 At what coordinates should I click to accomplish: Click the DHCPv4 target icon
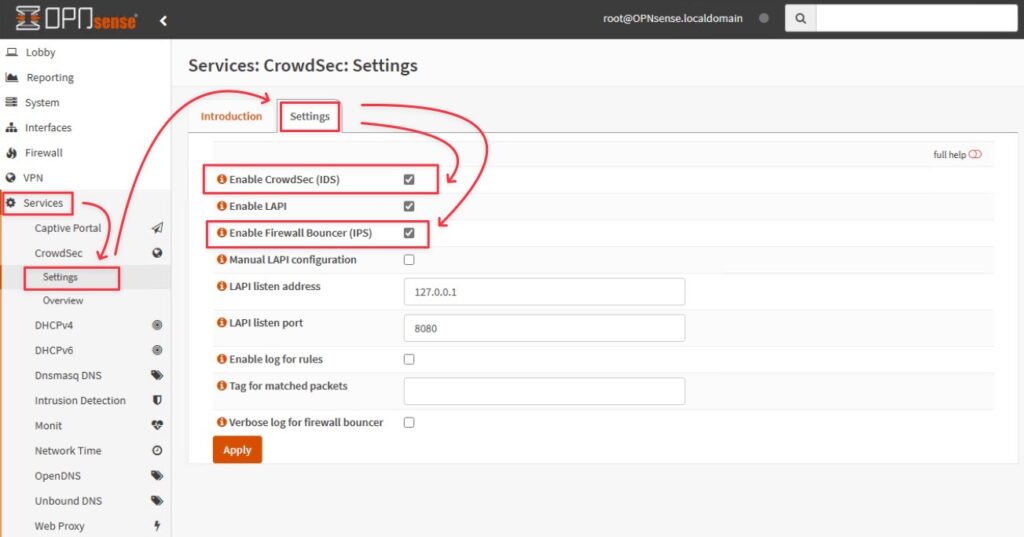point(157,325)
